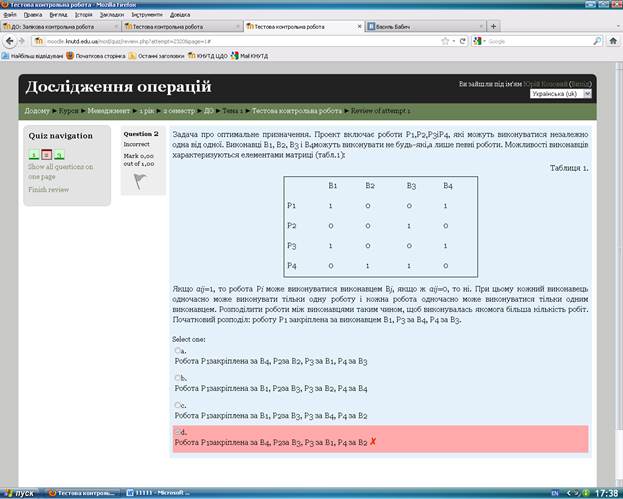Click the Forward navigation arrow
This screenshot has width=623, height=499.
22,41
